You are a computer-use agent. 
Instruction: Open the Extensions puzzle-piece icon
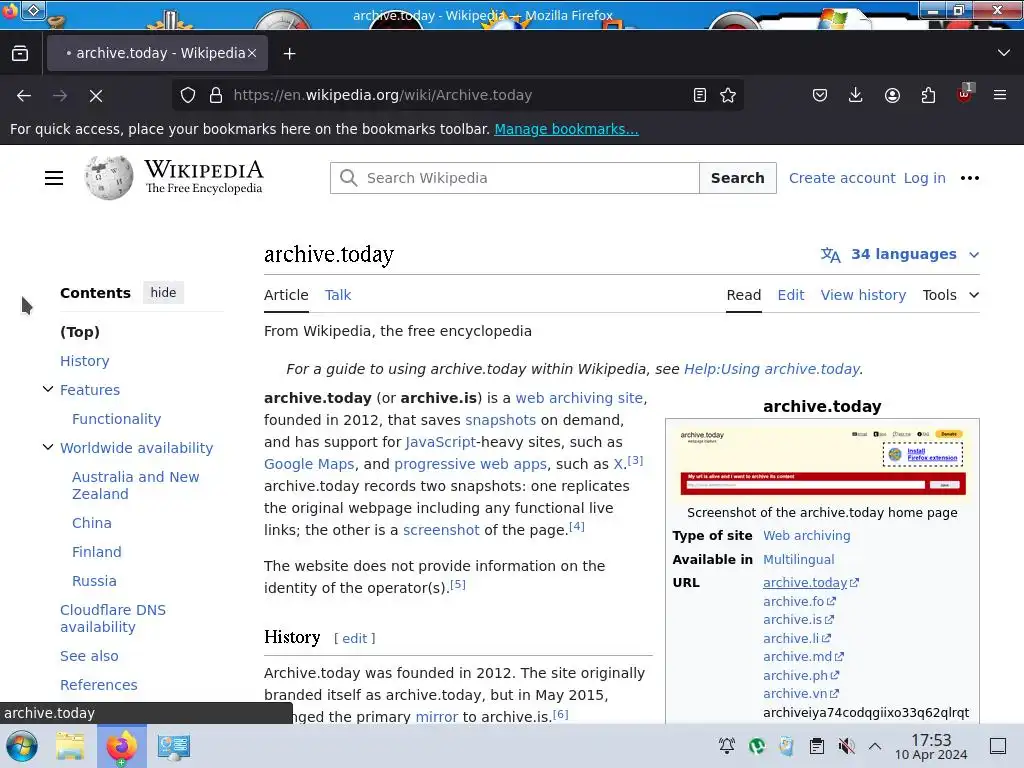[x=928, y=95]
